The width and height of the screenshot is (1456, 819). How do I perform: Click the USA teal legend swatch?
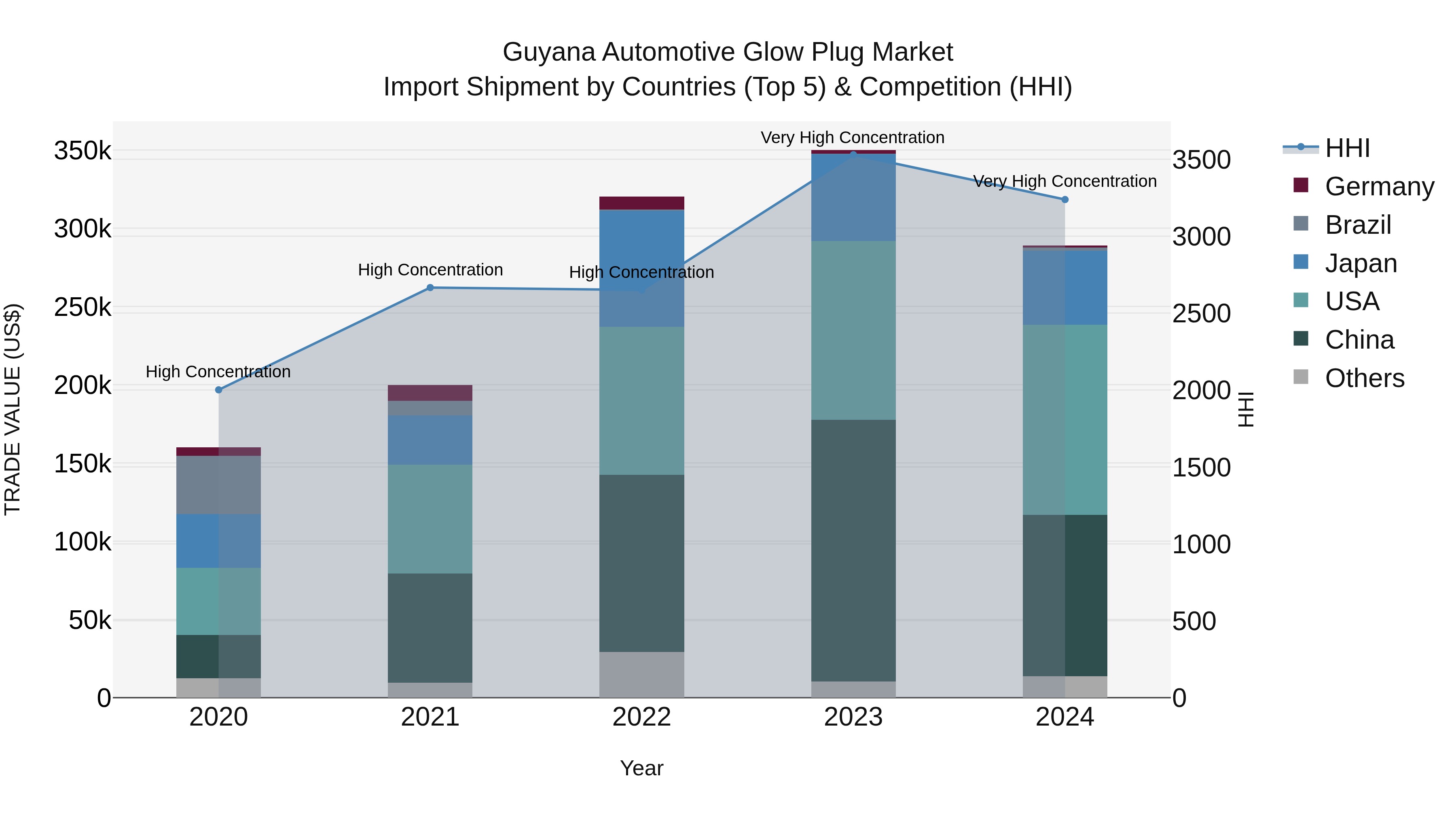pos(1301,300)
